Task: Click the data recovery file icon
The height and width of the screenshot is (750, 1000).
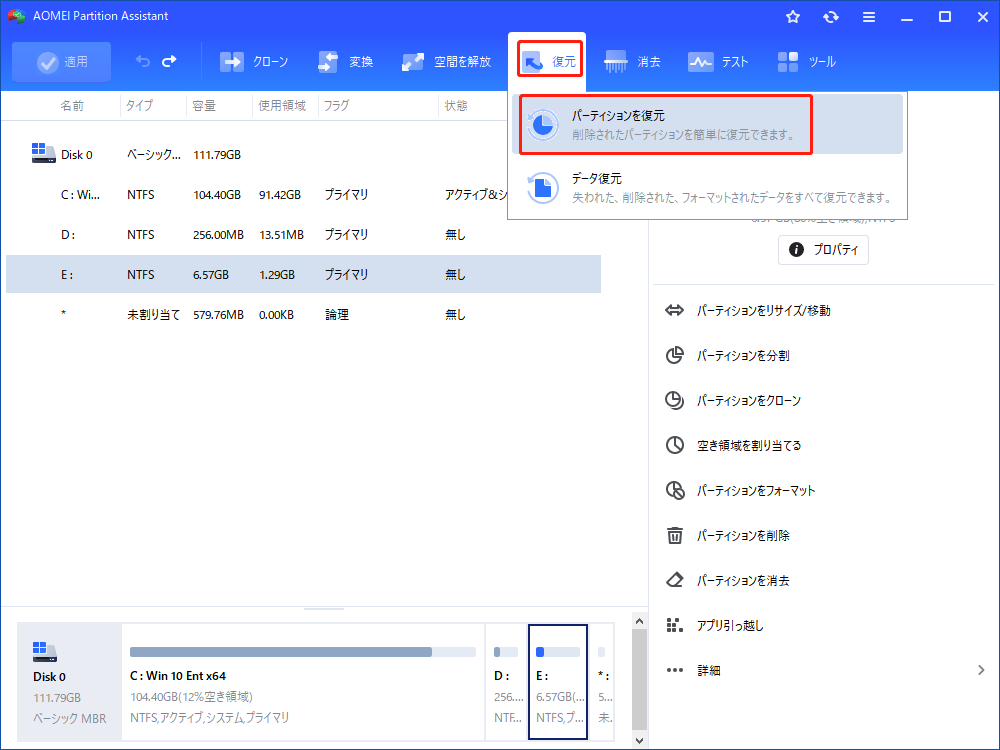Action: pyautogui.click(x=543, y=188)
